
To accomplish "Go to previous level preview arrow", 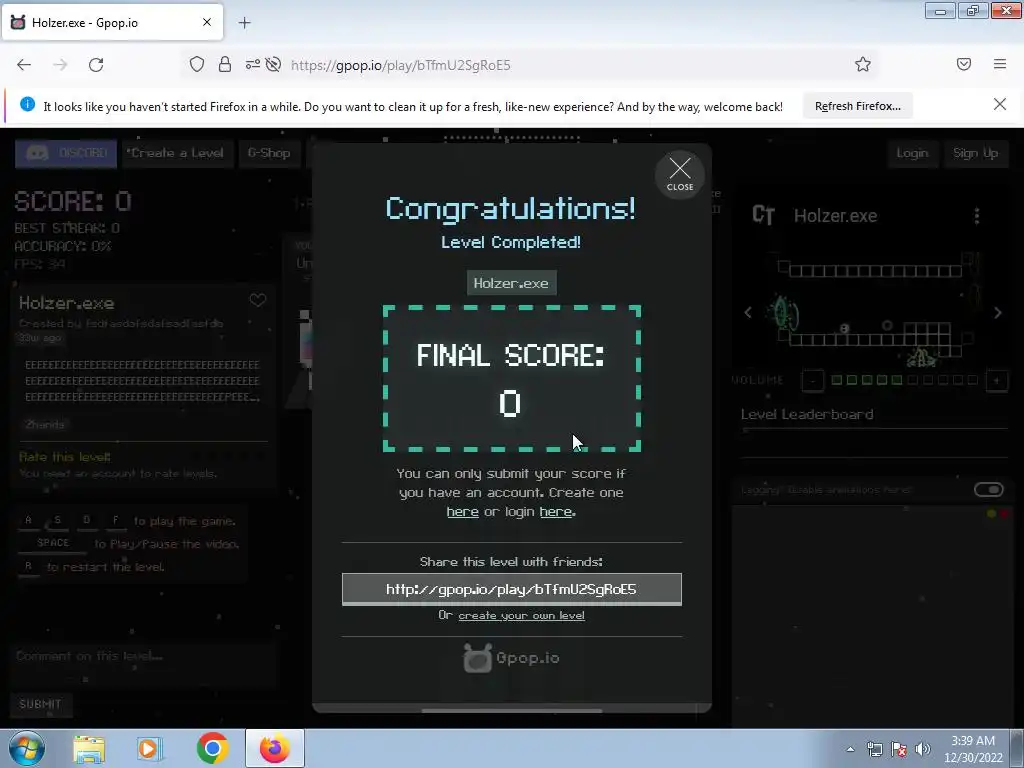I will pyautogui.click(x=748, y=312).
